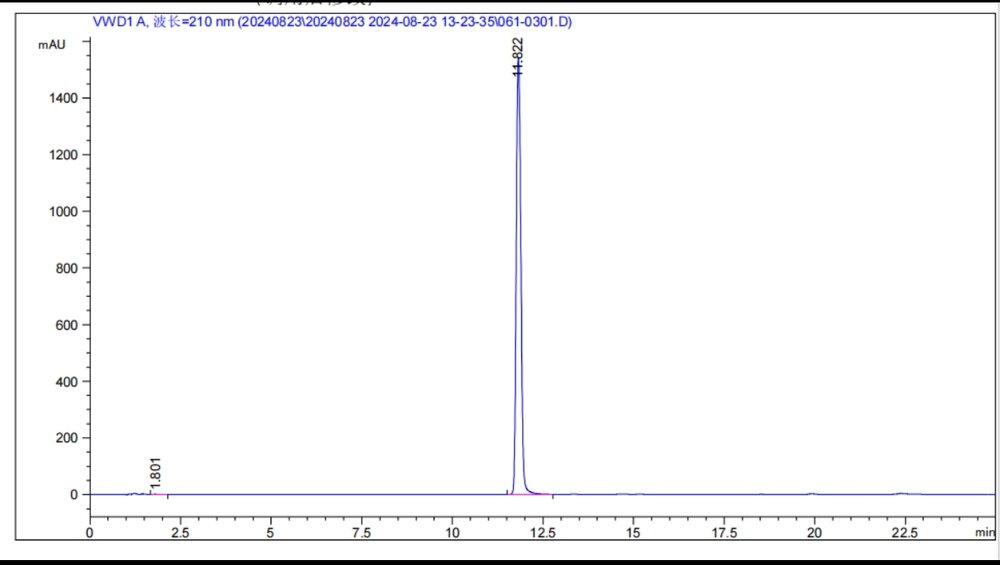This screenshot has width=1000, height=565.
Task: Click the 1.801 retention time peak label
Action: [155, 471]
